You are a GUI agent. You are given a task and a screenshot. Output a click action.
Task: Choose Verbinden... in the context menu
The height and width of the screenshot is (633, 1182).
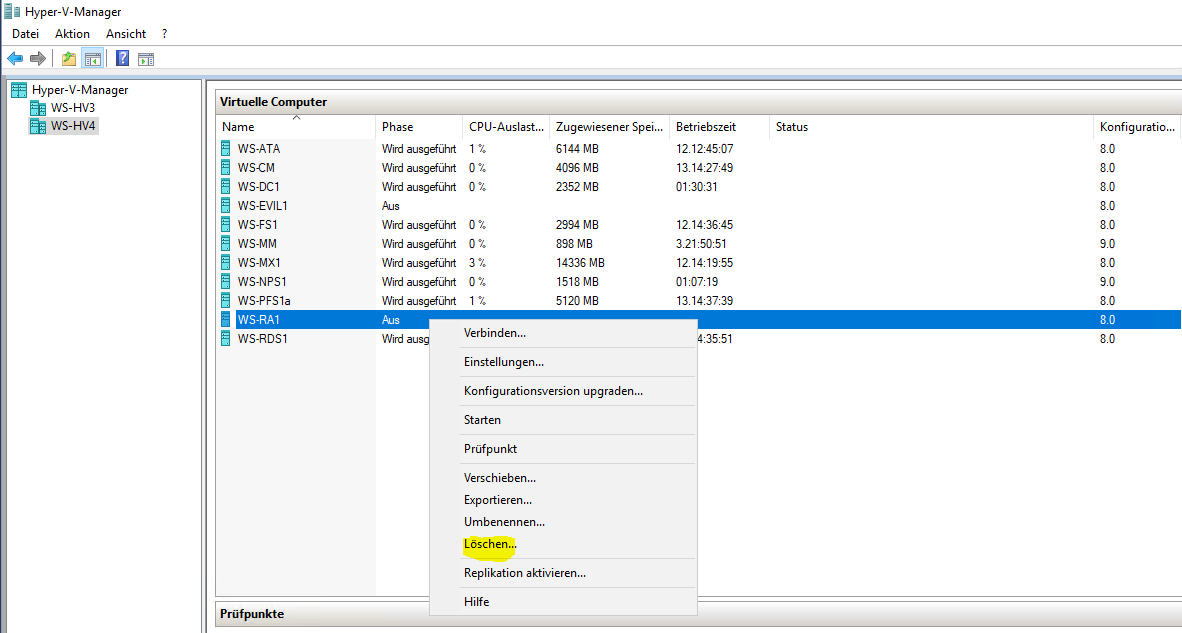pos(563,333)
